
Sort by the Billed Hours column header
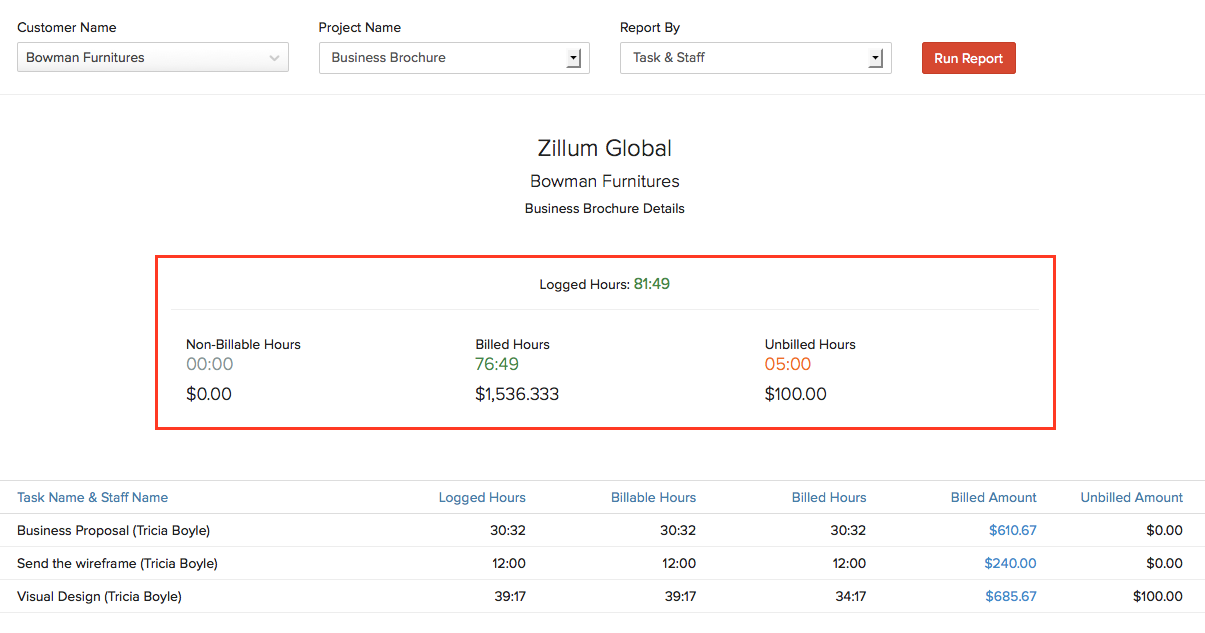(x=829, y=497)
